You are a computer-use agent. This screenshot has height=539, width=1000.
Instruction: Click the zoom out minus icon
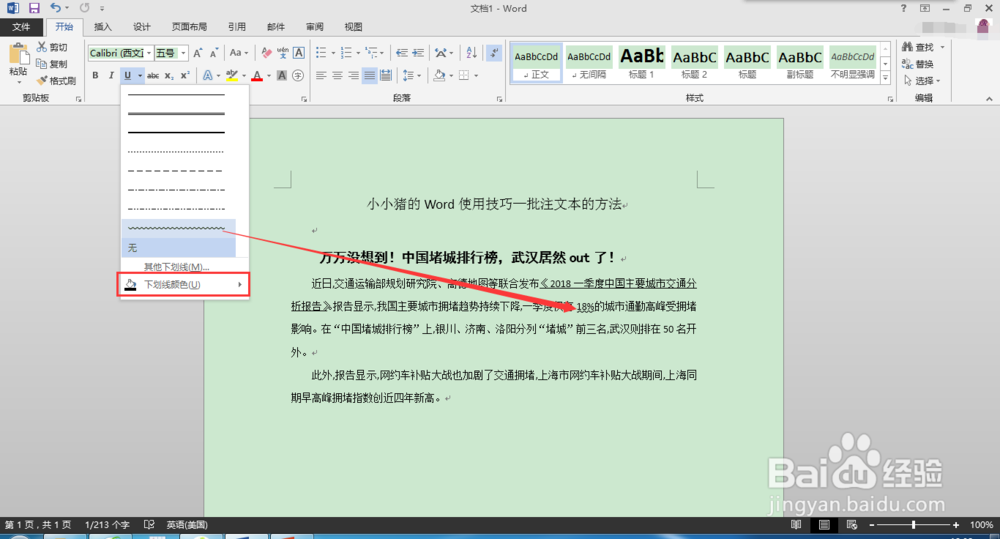coord(872,525)
